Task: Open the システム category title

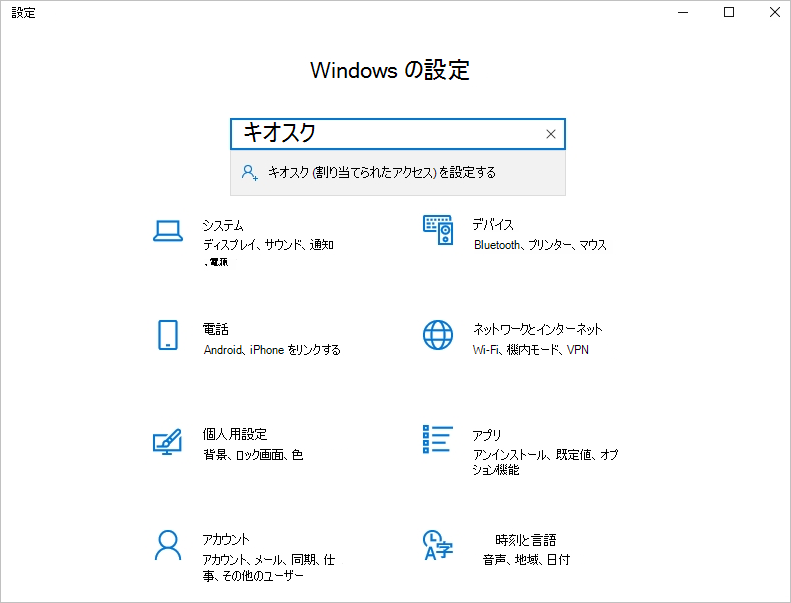Action: 223,225
